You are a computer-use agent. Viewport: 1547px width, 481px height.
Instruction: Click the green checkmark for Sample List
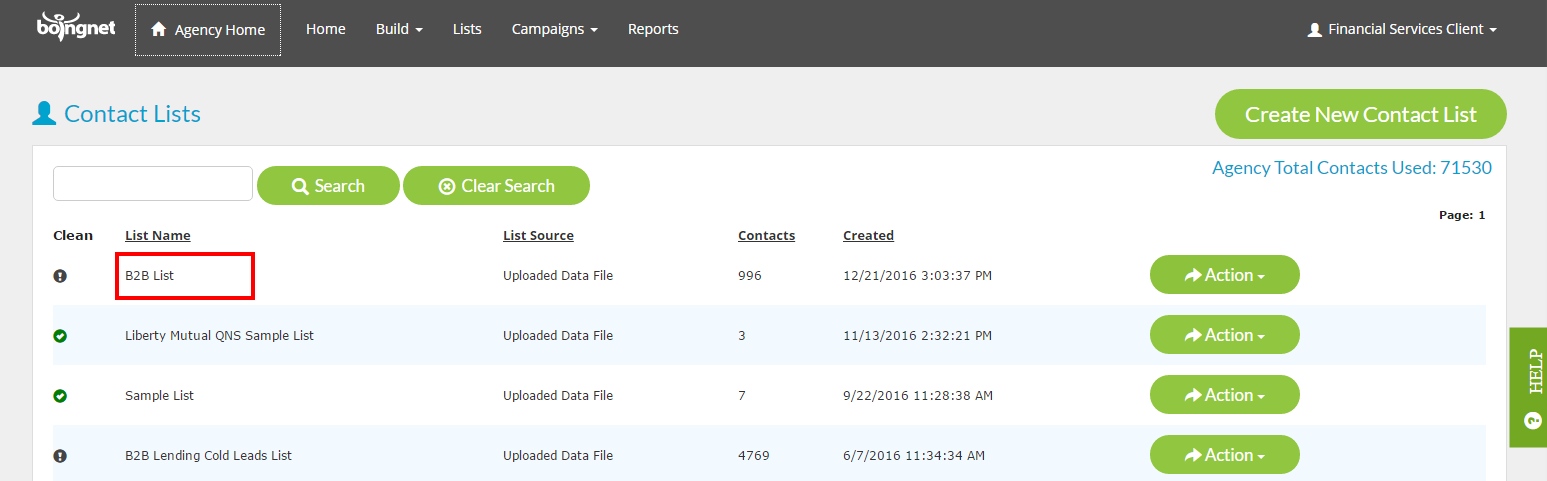pyautogui.click(x=60, y=396)
